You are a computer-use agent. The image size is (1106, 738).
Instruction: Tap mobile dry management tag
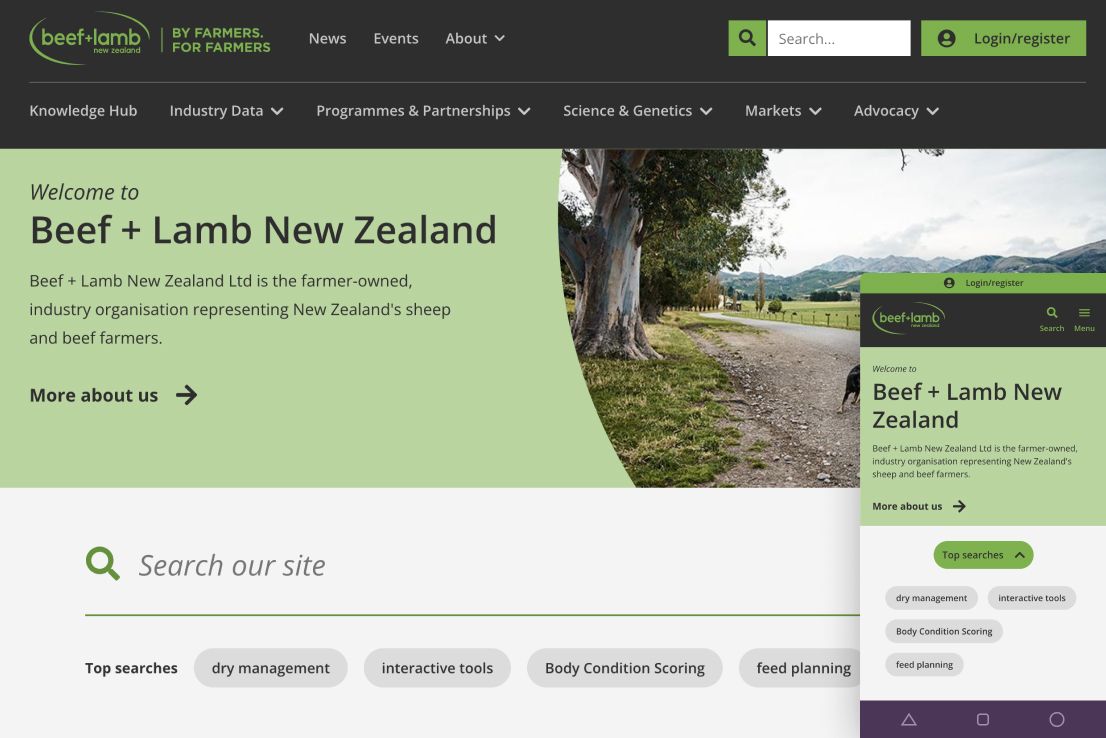click(931, 598)
